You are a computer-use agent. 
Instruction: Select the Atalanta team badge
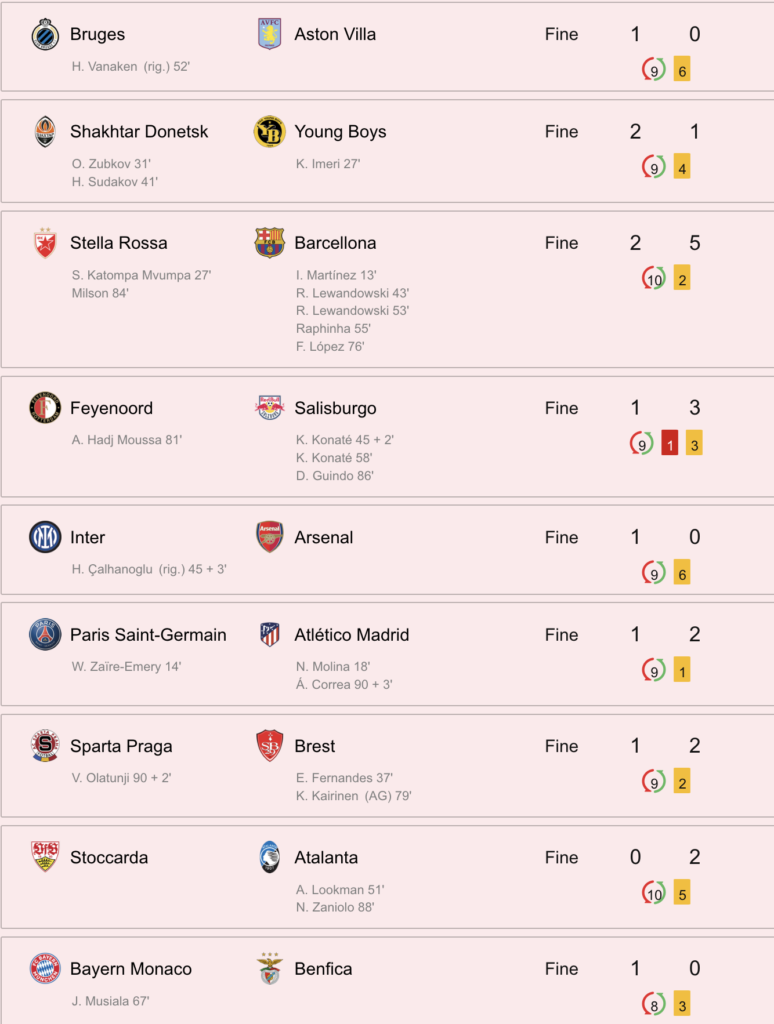(269, 857)
